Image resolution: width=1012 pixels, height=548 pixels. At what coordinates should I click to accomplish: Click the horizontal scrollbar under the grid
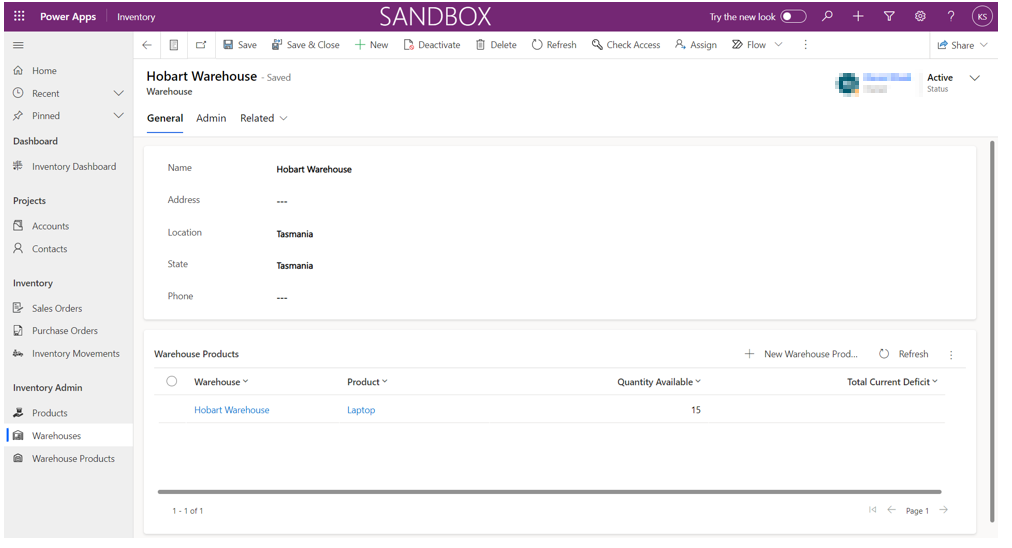549,492
